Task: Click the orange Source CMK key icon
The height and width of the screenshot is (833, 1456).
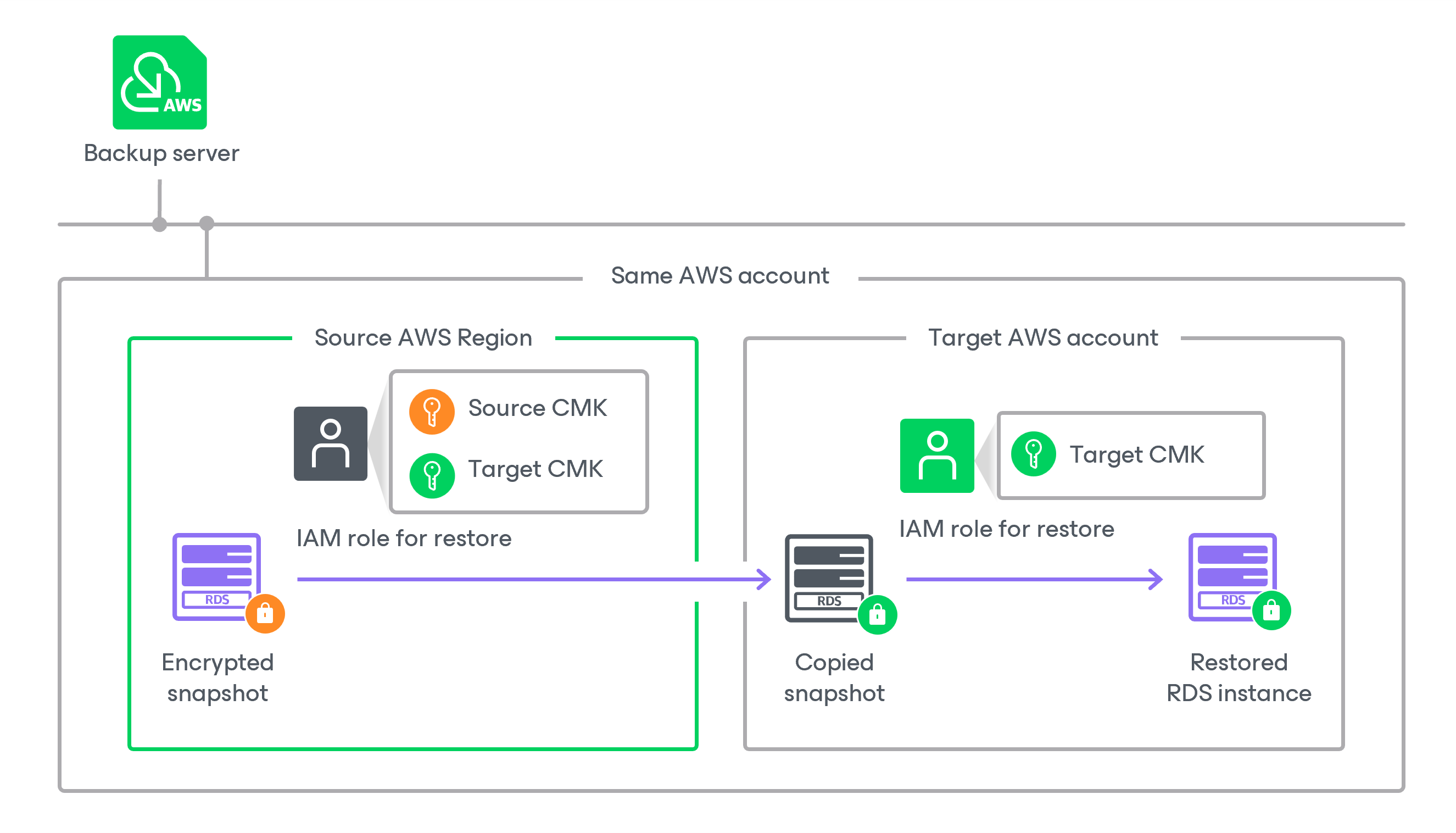Action: click(432, 412)
